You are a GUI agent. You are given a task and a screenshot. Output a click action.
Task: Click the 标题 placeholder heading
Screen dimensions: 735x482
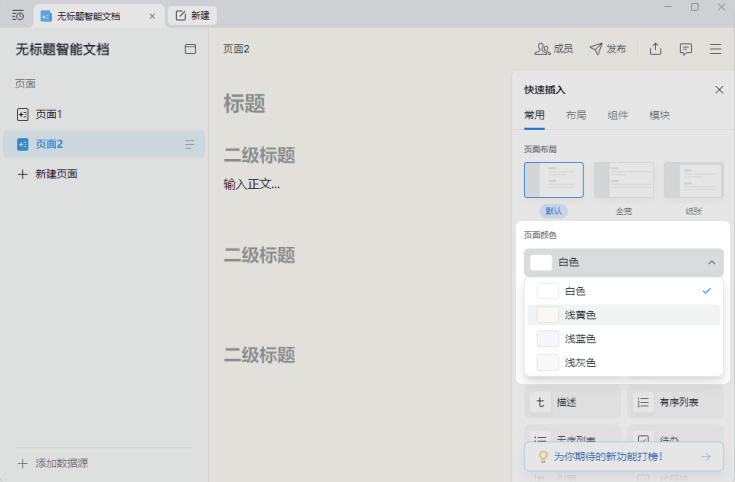click(244, 104)
